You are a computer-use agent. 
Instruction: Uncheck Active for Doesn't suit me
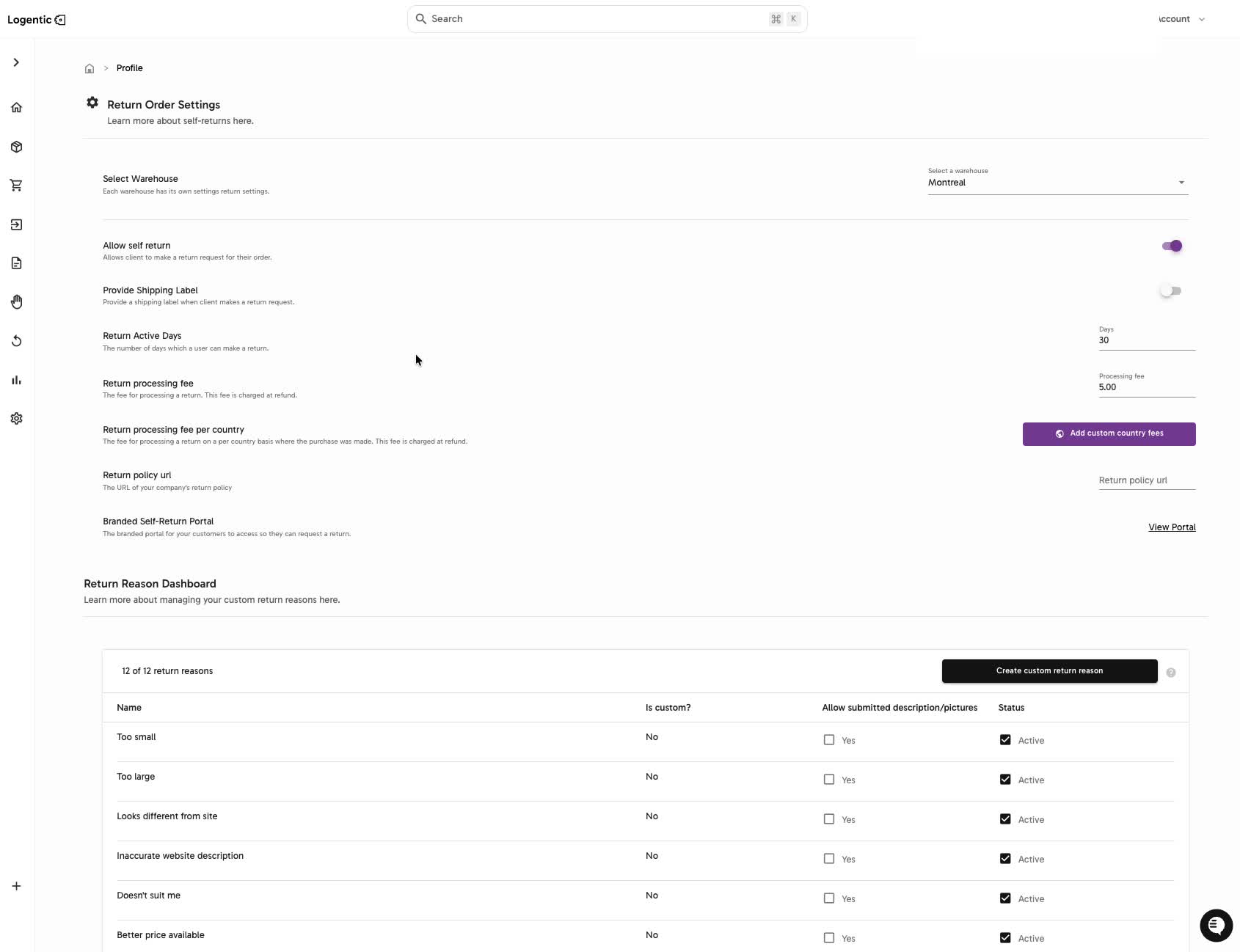(x=1005, y=898)
